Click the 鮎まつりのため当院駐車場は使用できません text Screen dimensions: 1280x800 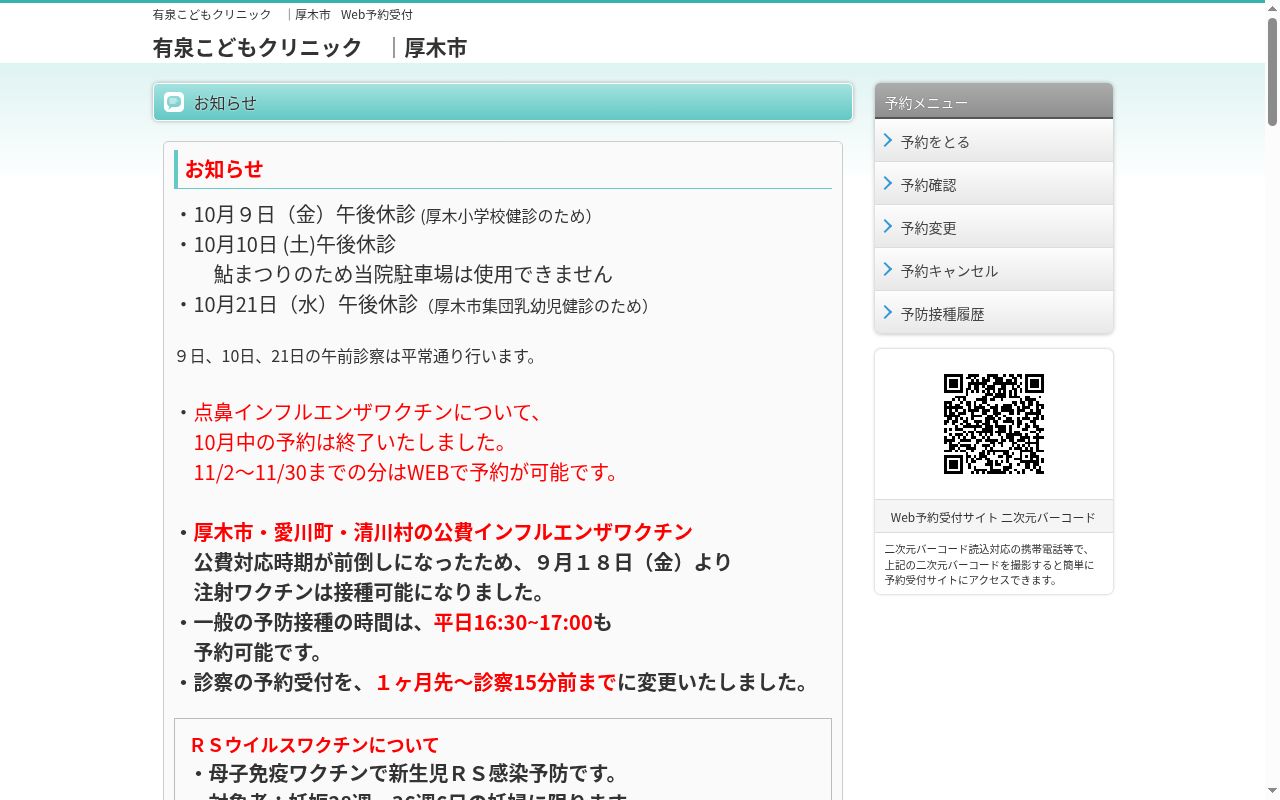[413, 274]
